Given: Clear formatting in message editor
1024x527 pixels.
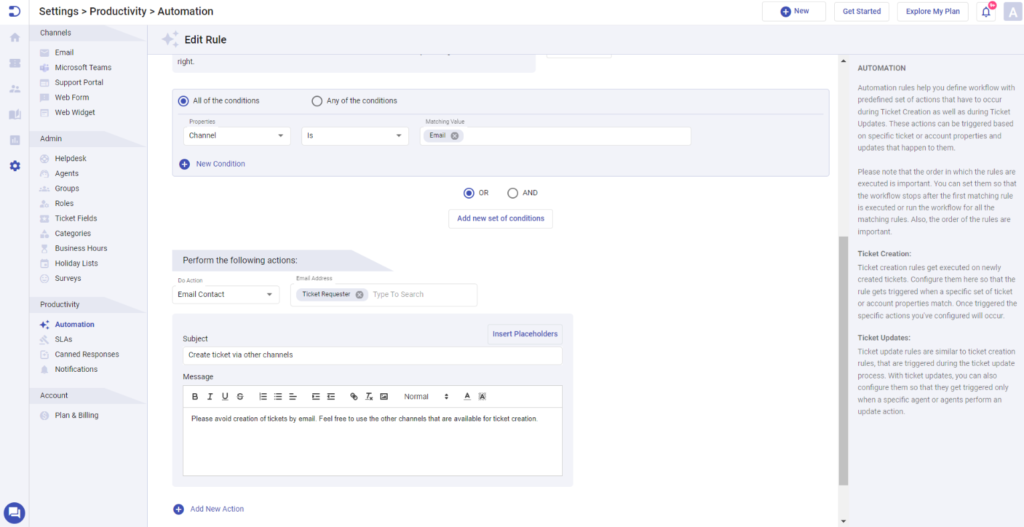Looking at the screenshot, I should pyautogui.click(x=369, y=396).
